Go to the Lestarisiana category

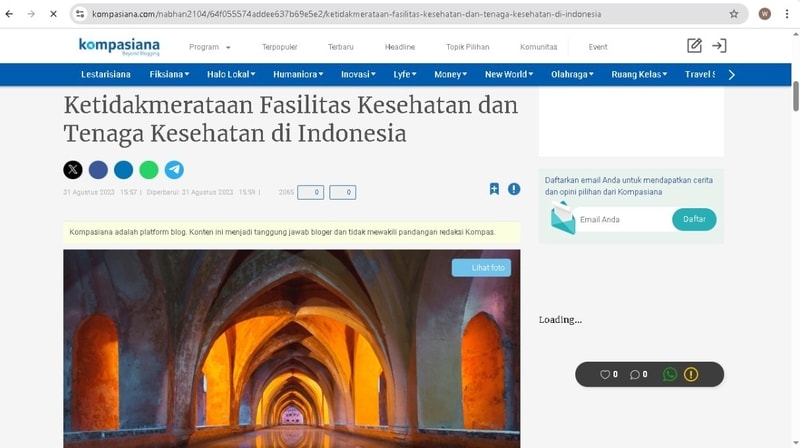point(106,74)
